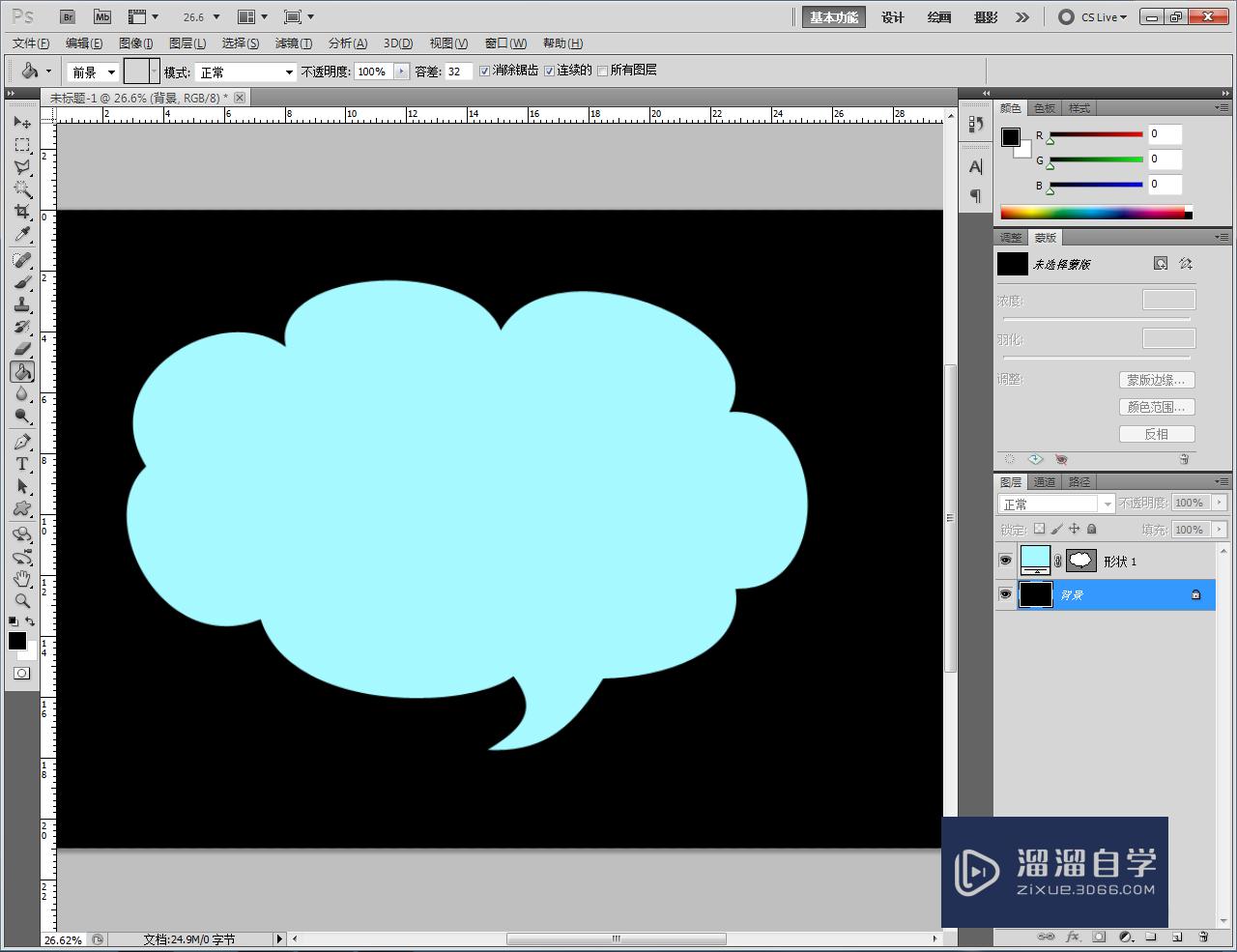
Task: Launch Adobe Bridge with Br button
Action: [x=67, y=17]
